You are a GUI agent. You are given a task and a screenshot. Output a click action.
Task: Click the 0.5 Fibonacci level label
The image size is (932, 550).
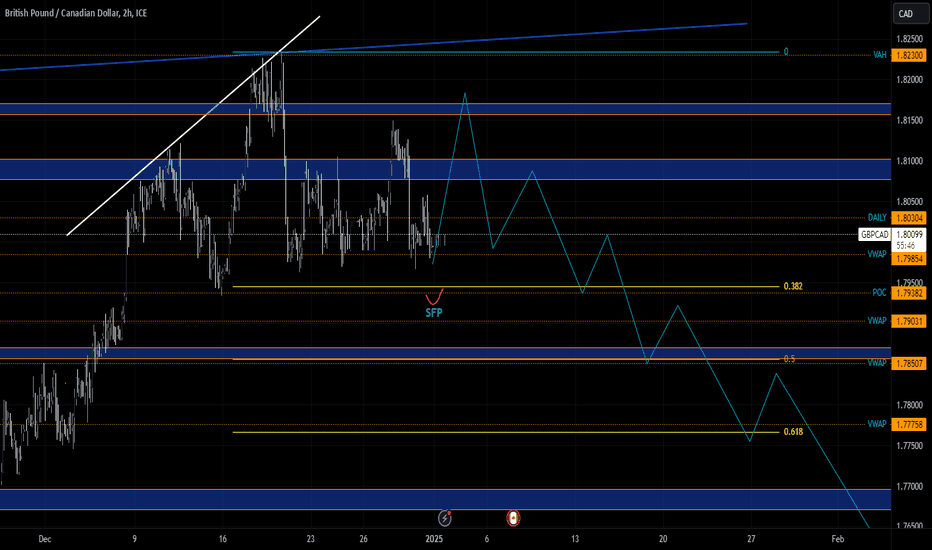[789, 359]
